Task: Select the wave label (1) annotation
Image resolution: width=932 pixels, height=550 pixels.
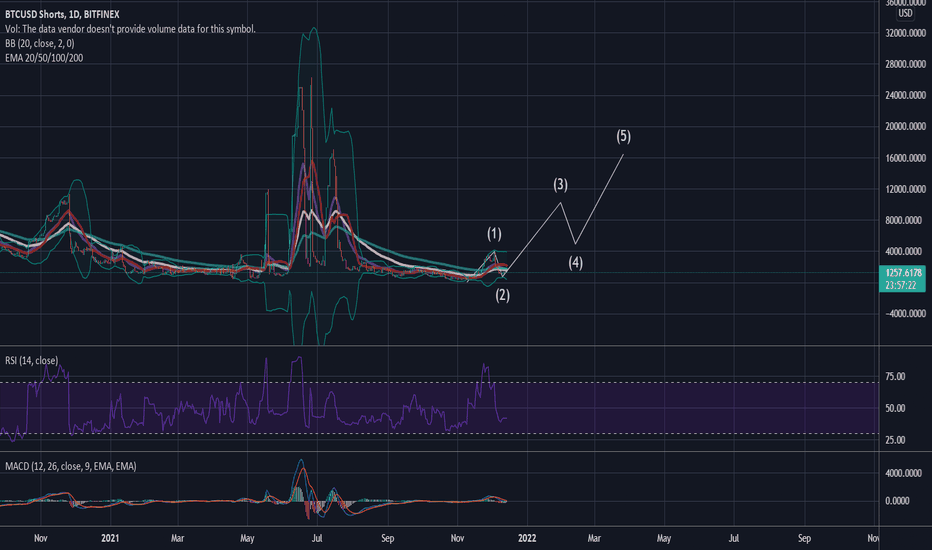Action: click(x=495, y=234)
